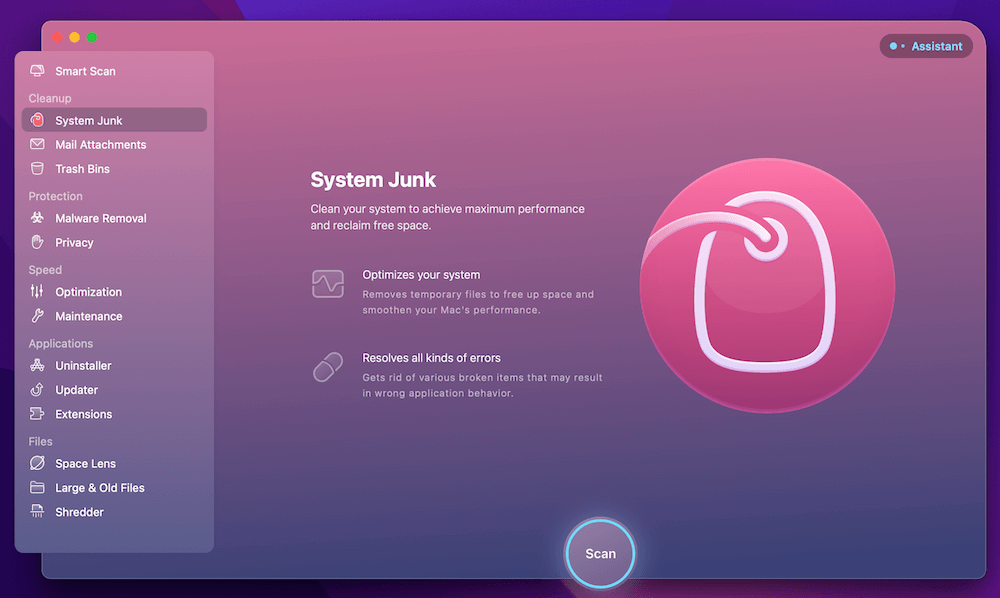Open the Maintenance tool
The height and width of the screenshot is (598, 1000).
[x=90, y=316]
